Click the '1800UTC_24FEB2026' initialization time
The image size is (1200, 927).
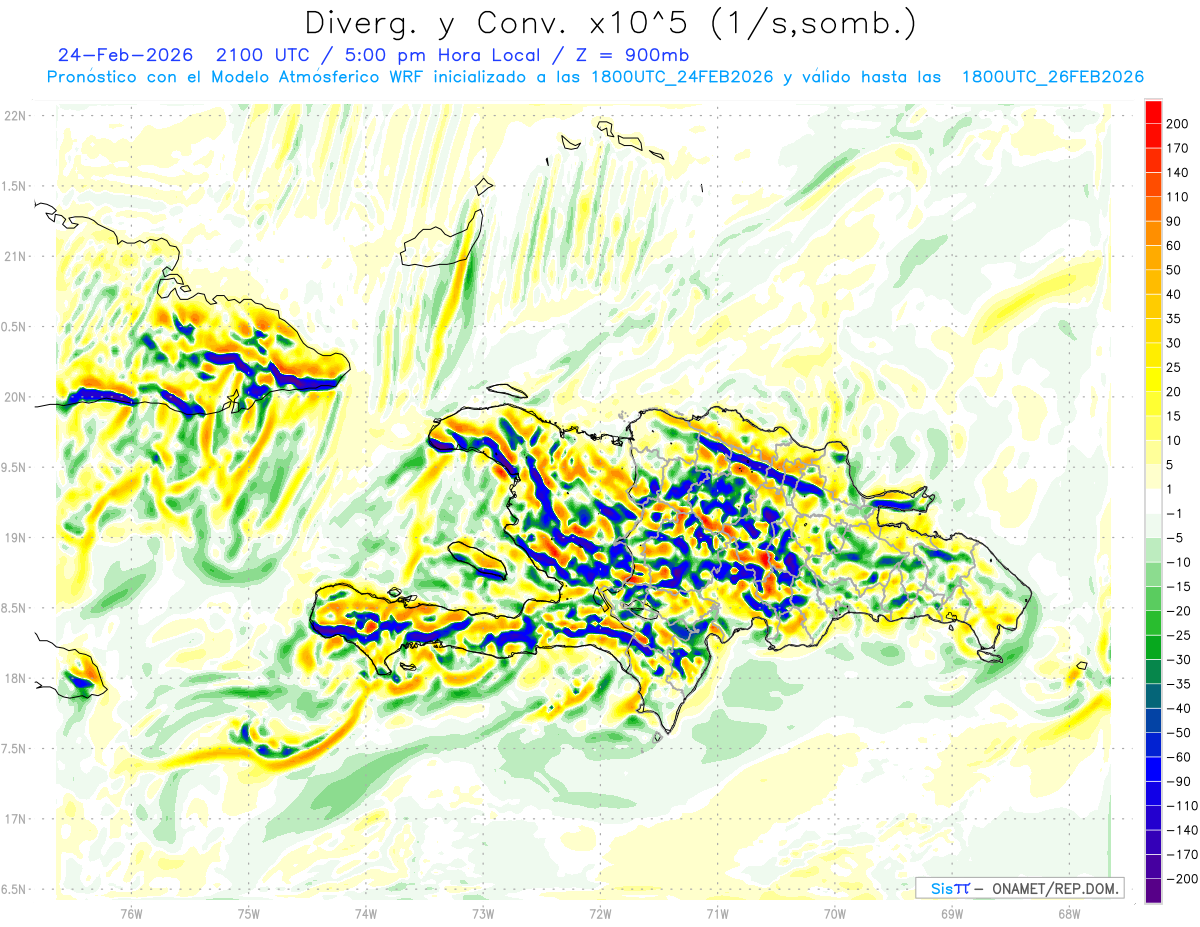(x=682, y=76)
